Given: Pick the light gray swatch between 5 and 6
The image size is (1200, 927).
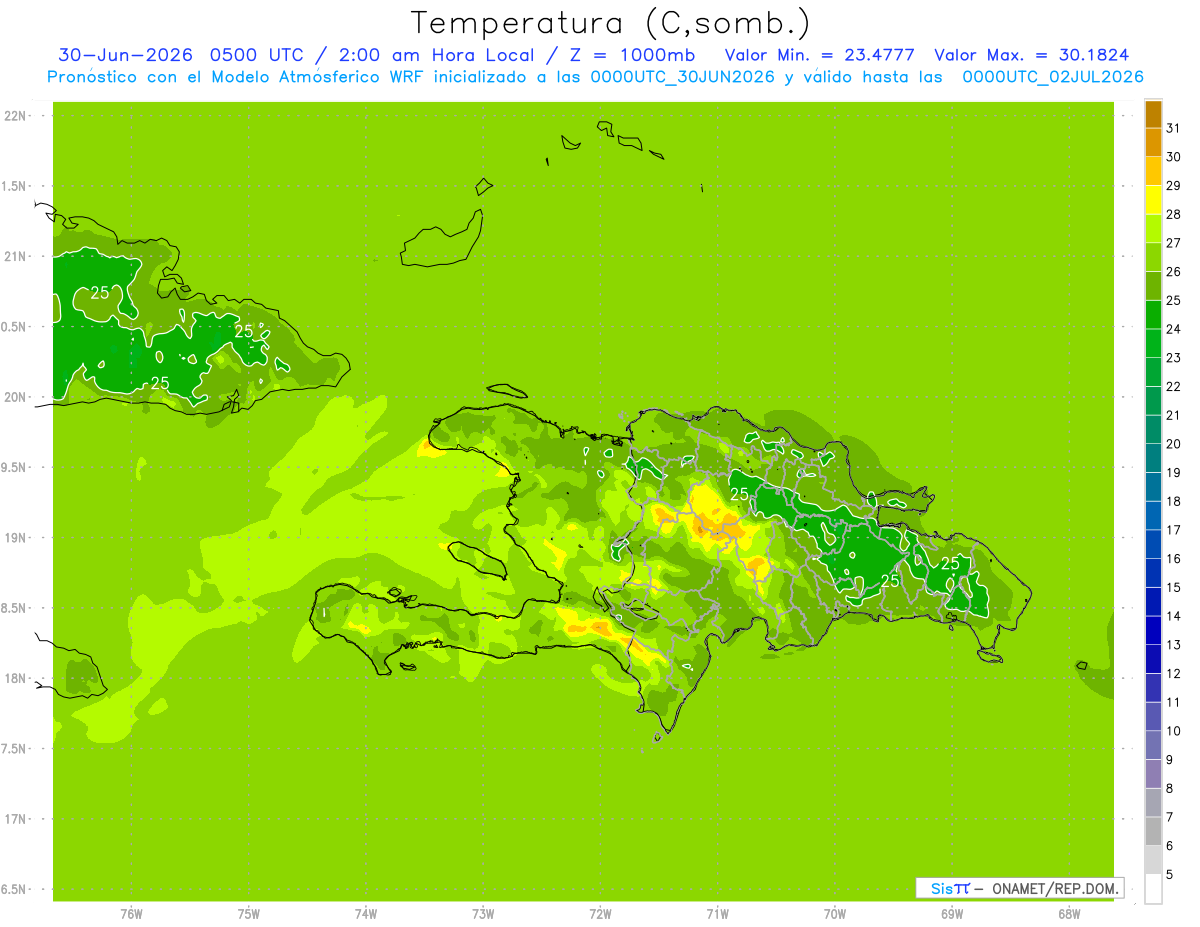Looking at the screenshot, I should click(1153, 860).
